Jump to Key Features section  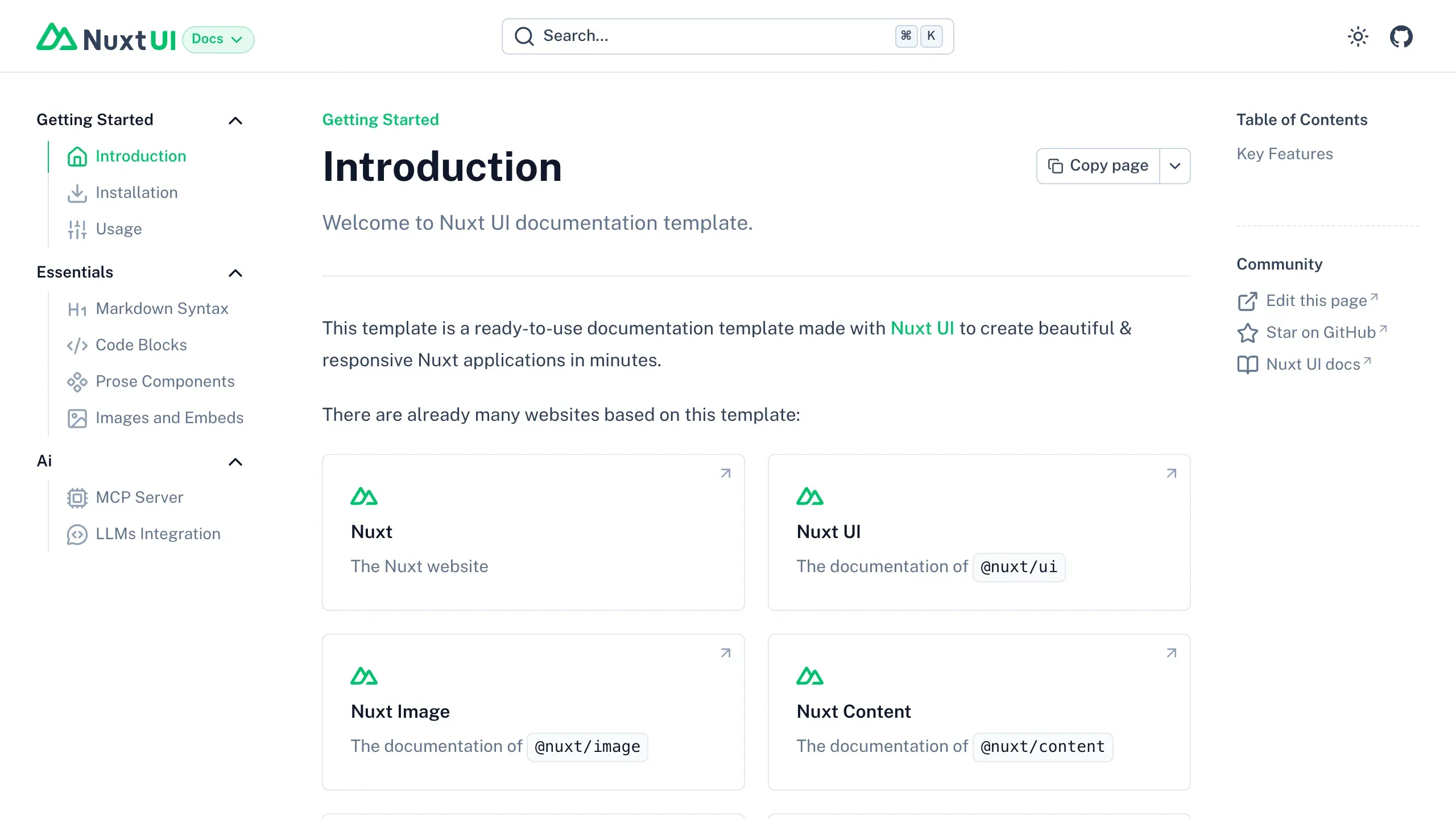pos(1284,154)
